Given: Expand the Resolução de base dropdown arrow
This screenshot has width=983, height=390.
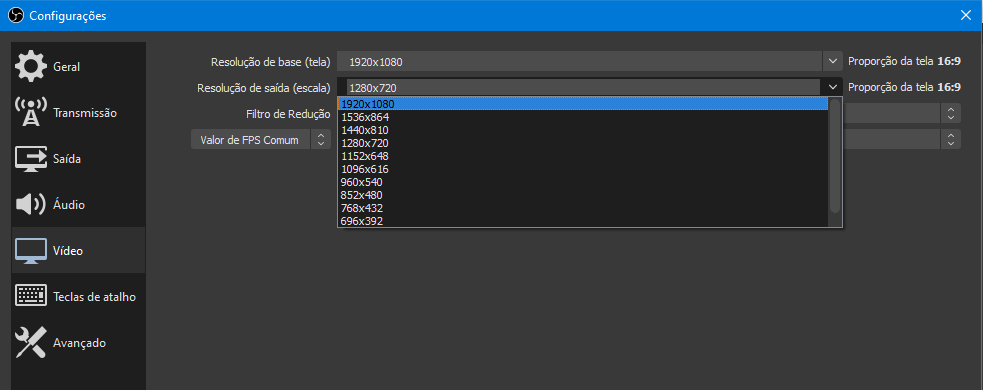Looking at the screenshot, I should [x=833, y=61].
